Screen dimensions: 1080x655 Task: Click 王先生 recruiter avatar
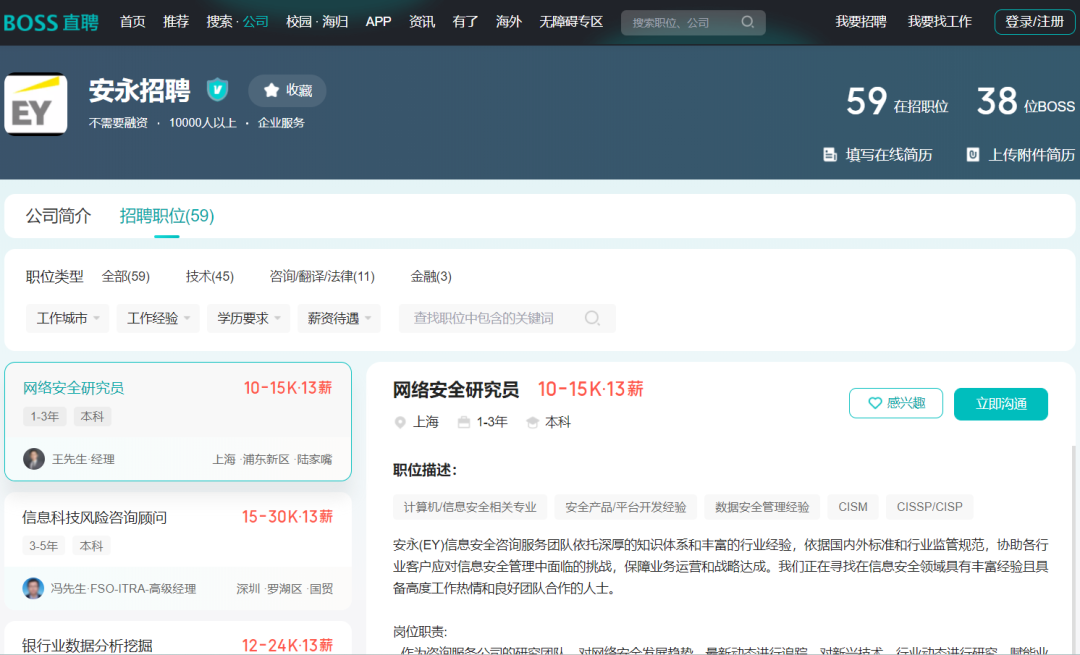click(x=34, y=459)
